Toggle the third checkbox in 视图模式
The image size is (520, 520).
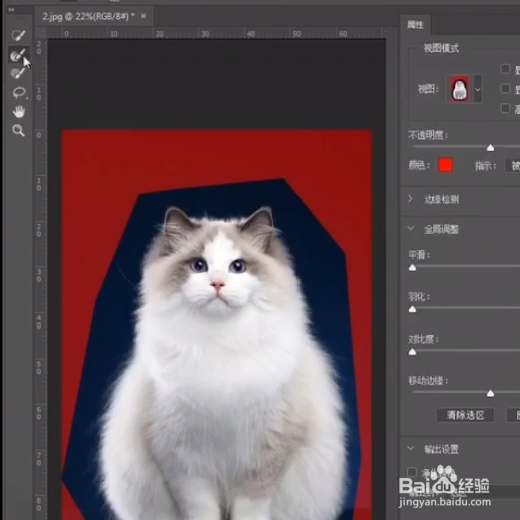tap(506, 108)
